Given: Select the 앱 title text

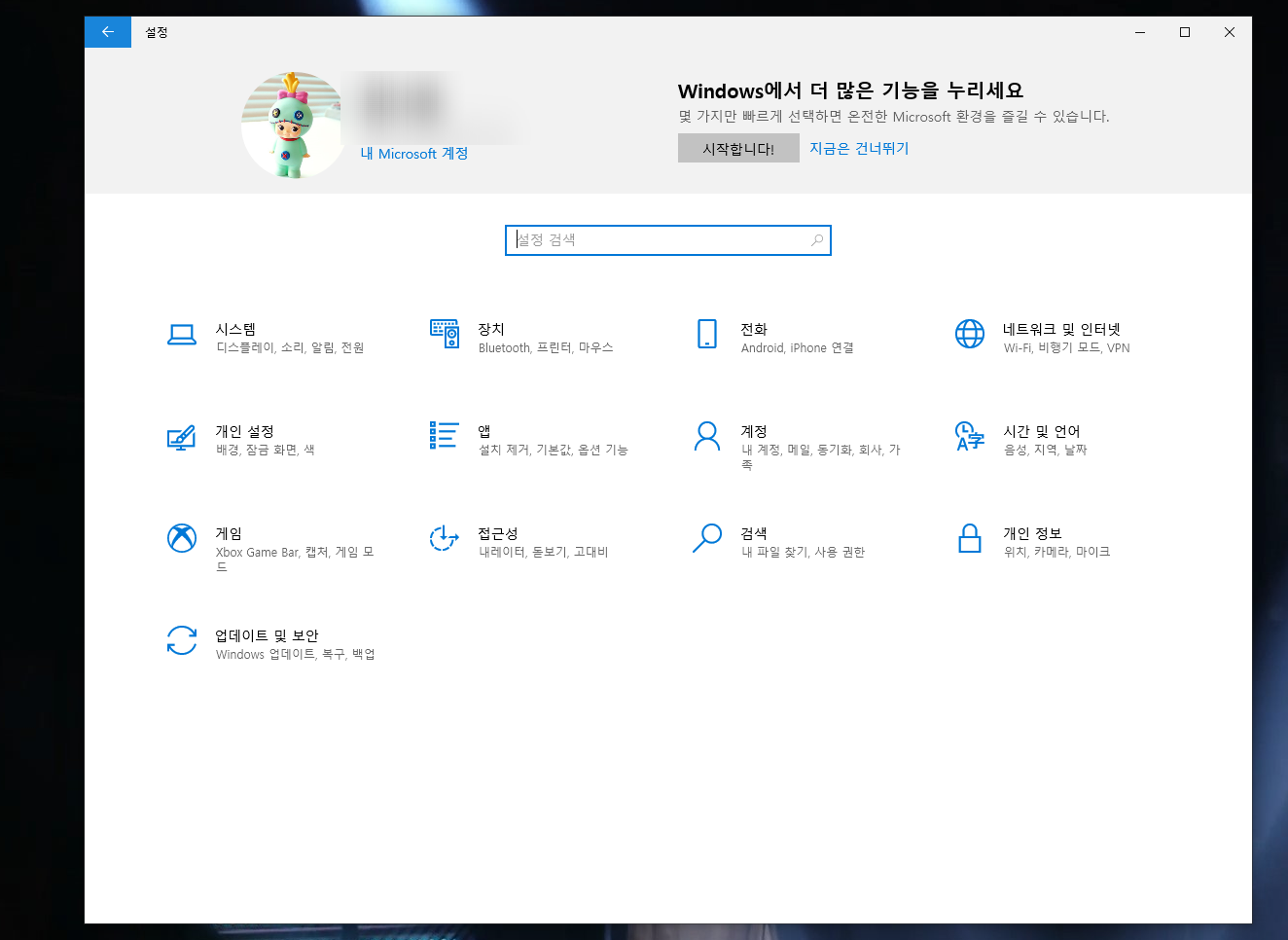Looking at the screenshot, I should click(x=484, y=432).
